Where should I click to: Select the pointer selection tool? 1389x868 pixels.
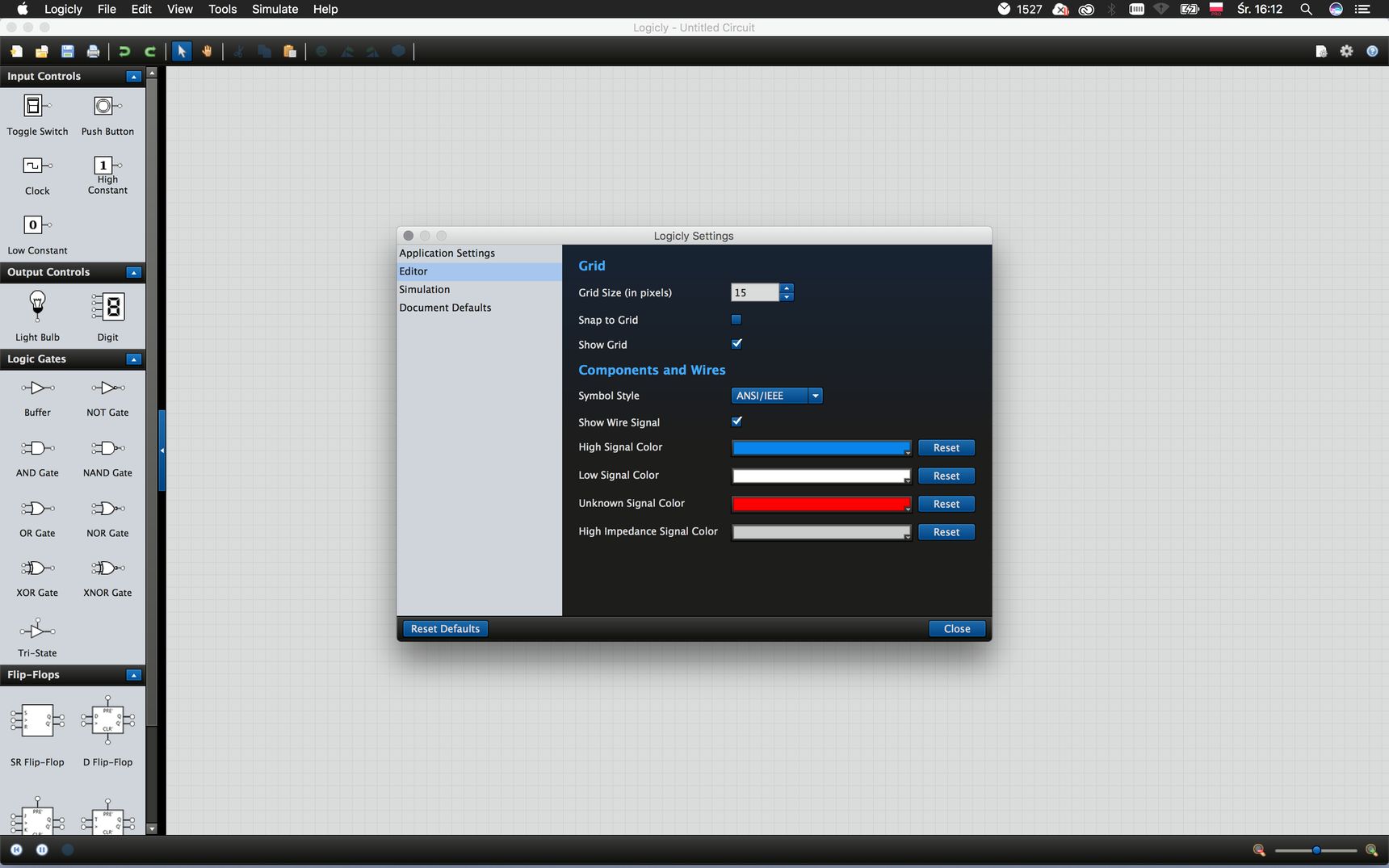tap(182, 52)
